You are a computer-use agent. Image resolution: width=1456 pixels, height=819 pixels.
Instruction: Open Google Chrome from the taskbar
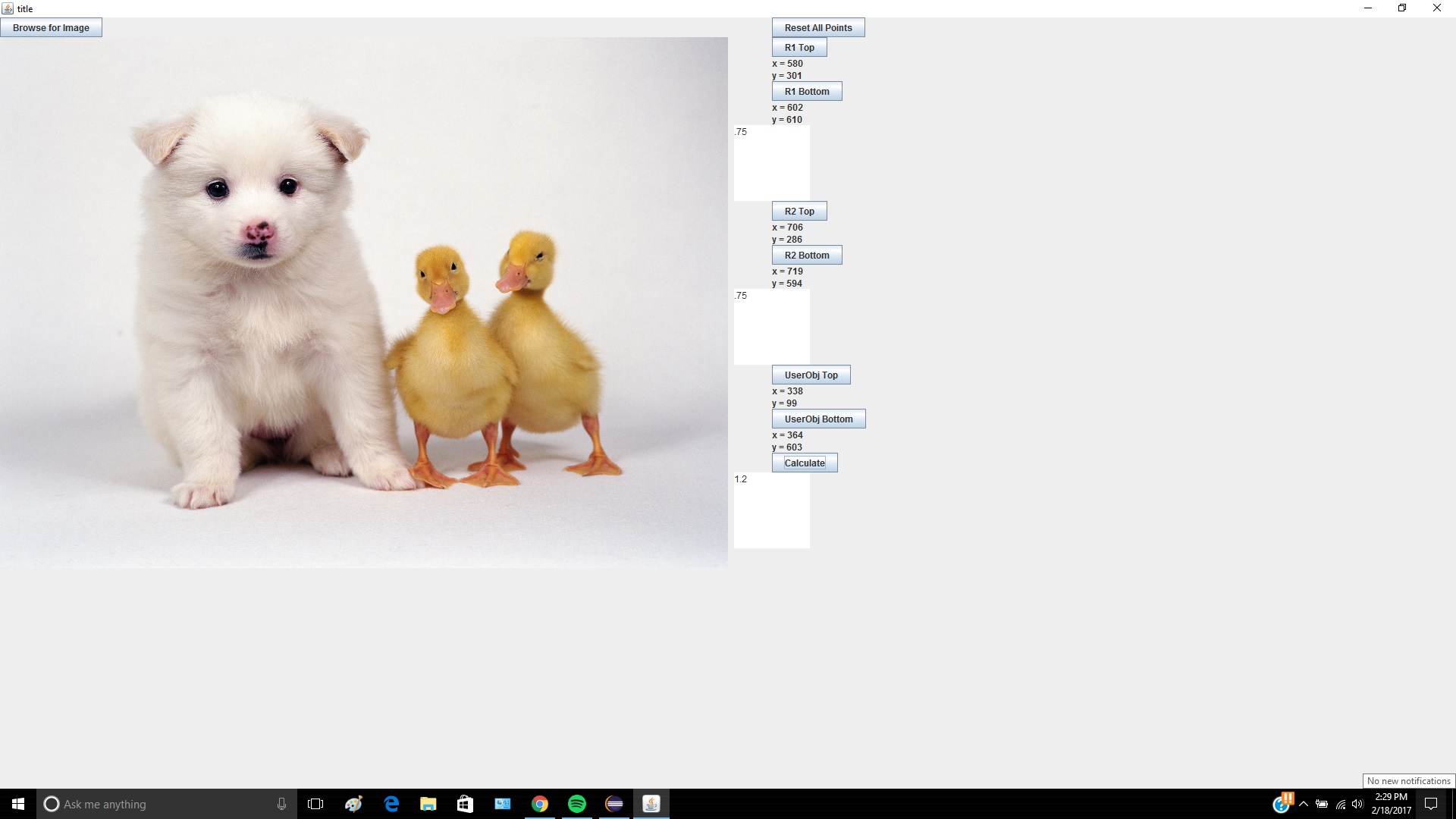[x=540, y=804]
